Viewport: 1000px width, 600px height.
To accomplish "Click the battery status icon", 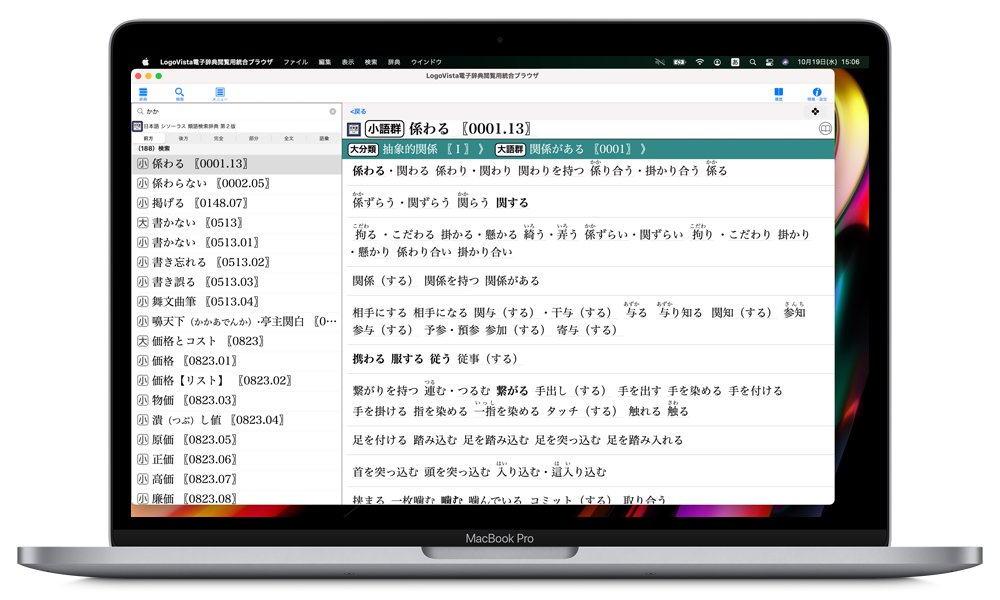I will pyautogui.click(x=679, y=62).
